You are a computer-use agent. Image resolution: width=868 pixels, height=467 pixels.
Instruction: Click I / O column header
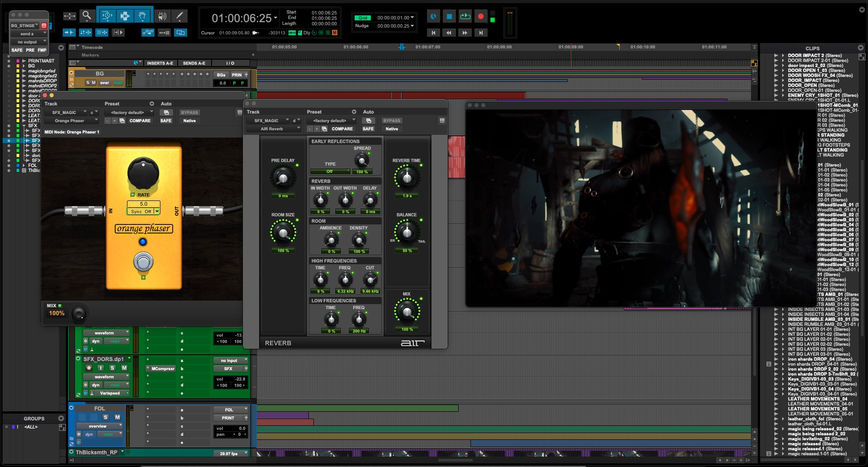(x=230, y=63)
